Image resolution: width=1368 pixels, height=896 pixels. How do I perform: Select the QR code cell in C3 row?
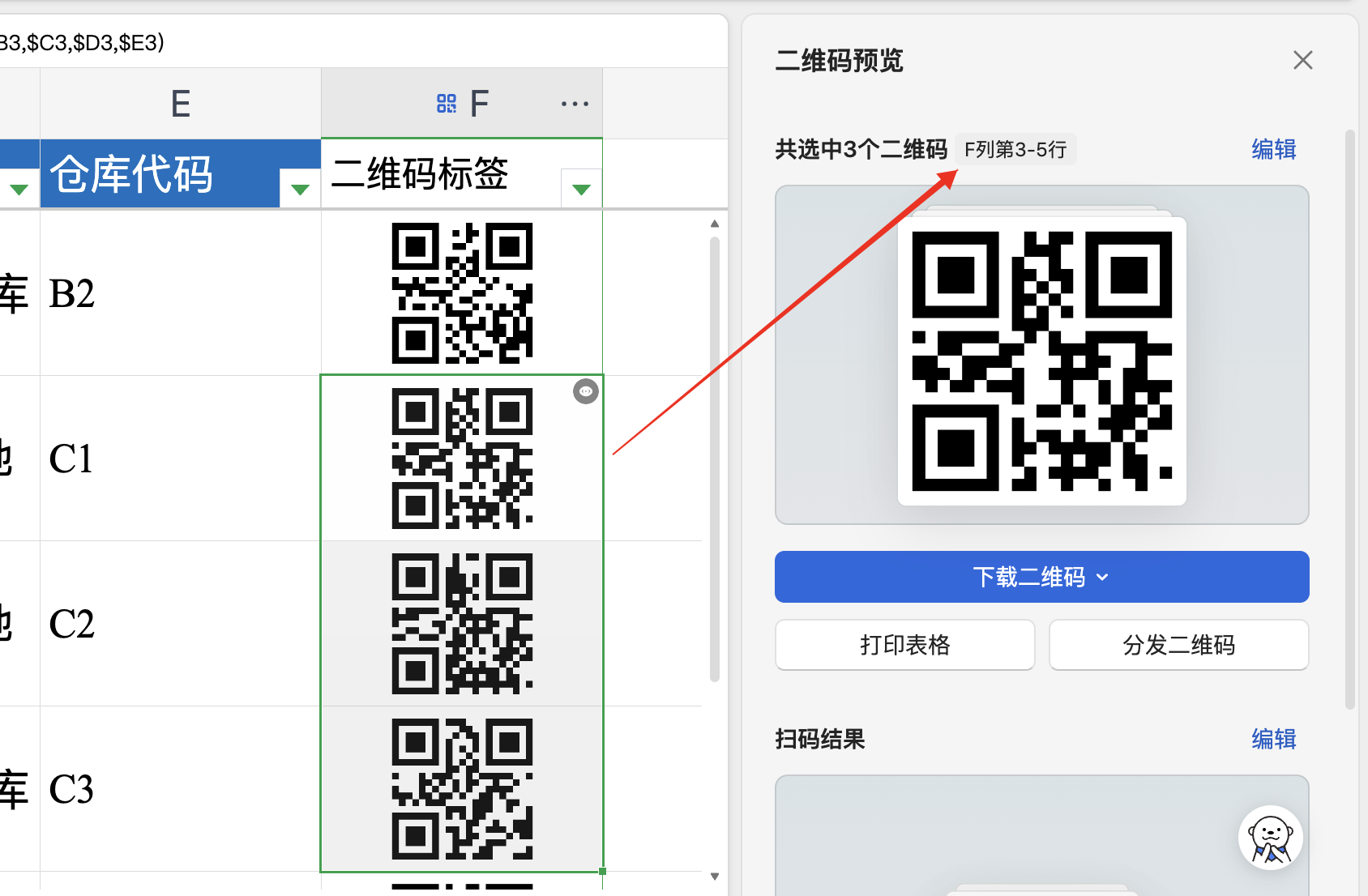(x=462, y=789)
